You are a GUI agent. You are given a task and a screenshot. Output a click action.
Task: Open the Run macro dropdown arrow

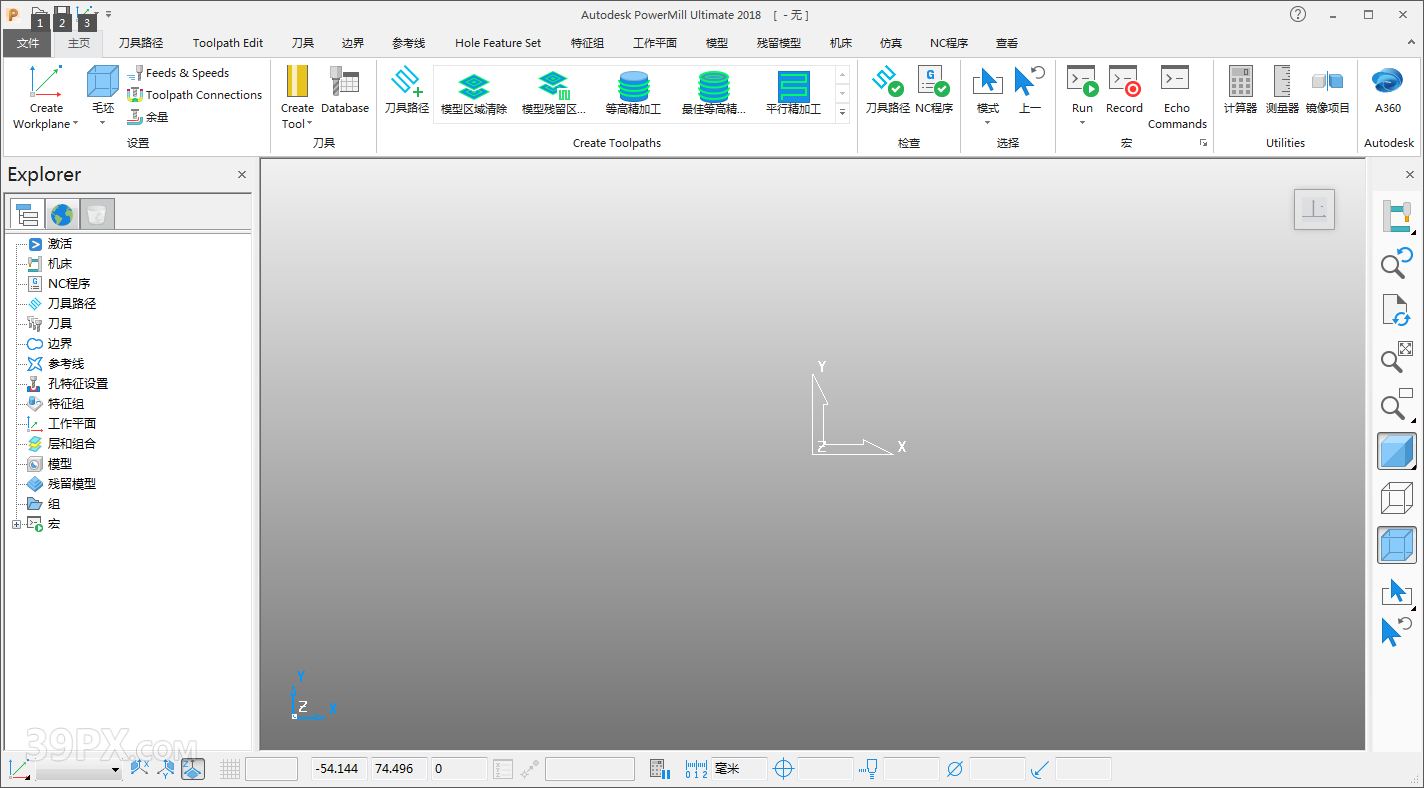tap(1082, 123)
